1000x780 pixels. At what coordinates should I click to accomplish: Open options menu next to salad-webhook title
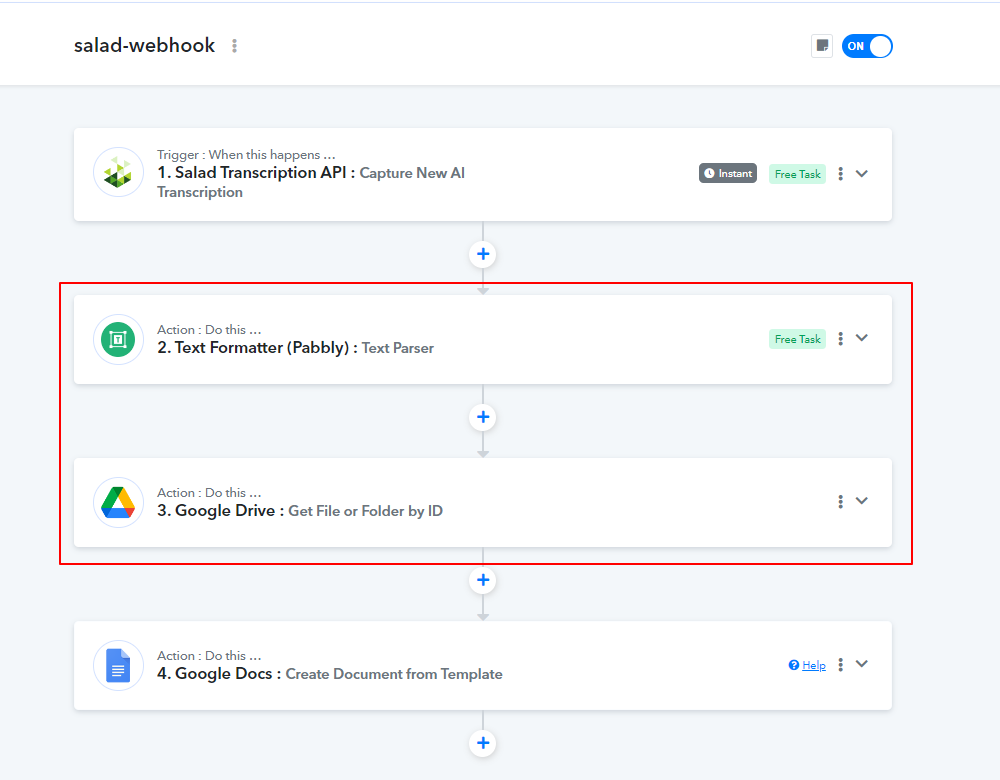235,46
